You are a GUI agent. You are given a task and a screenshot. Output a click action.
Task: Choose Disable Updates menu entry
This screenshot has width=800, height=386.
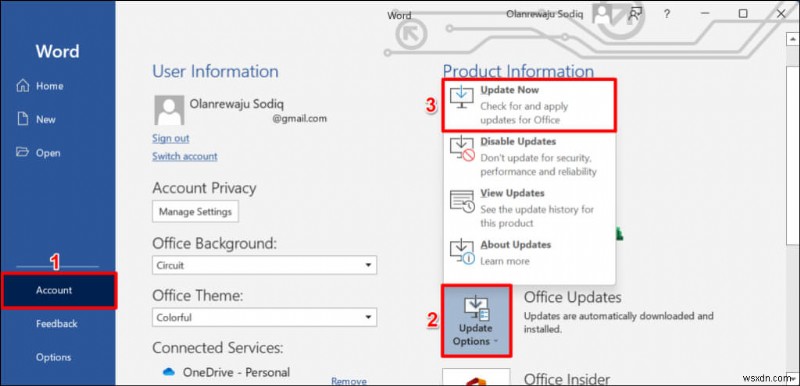[x=529, y=157]
